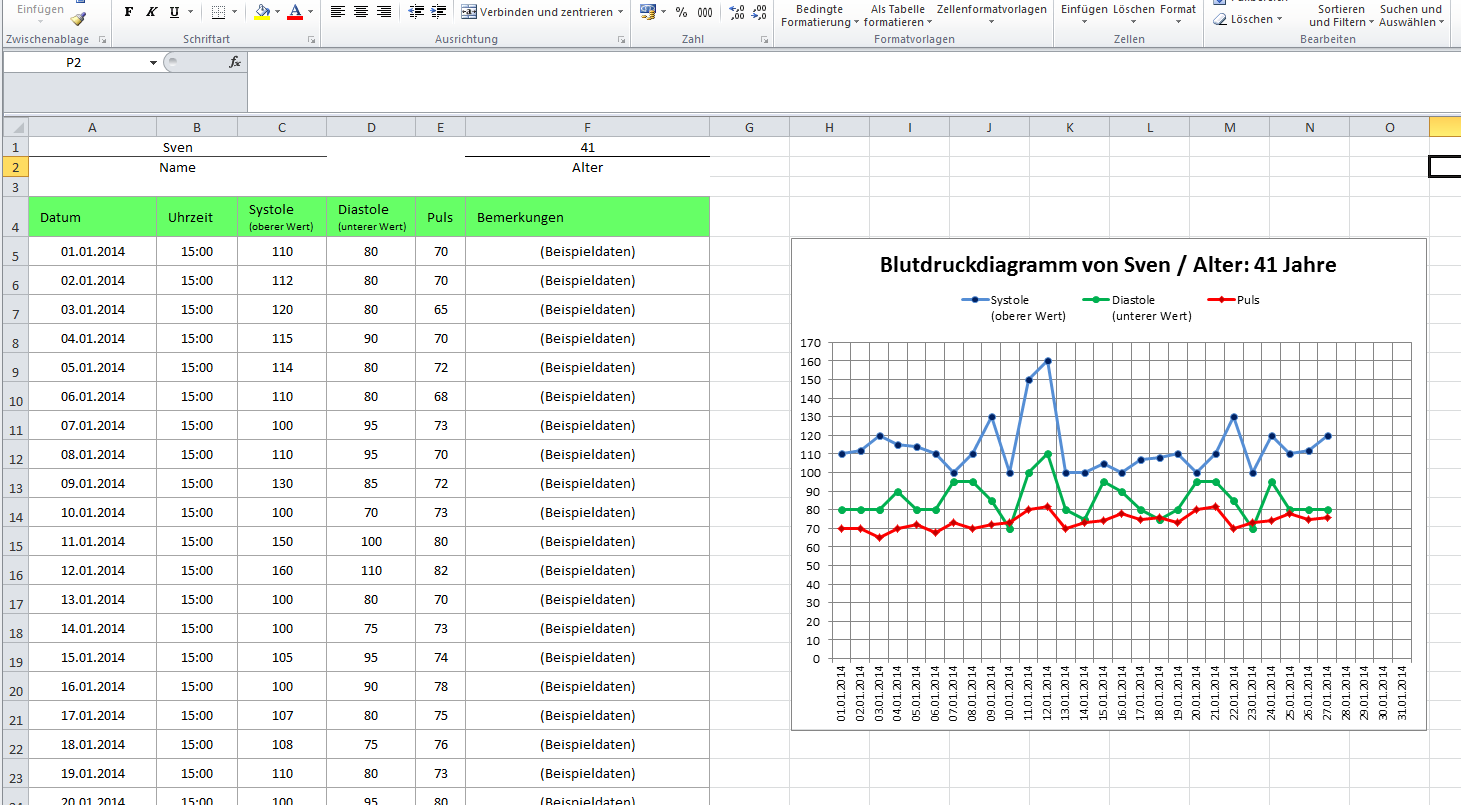Open Schriftart dialog launcher

click(311, 40)
